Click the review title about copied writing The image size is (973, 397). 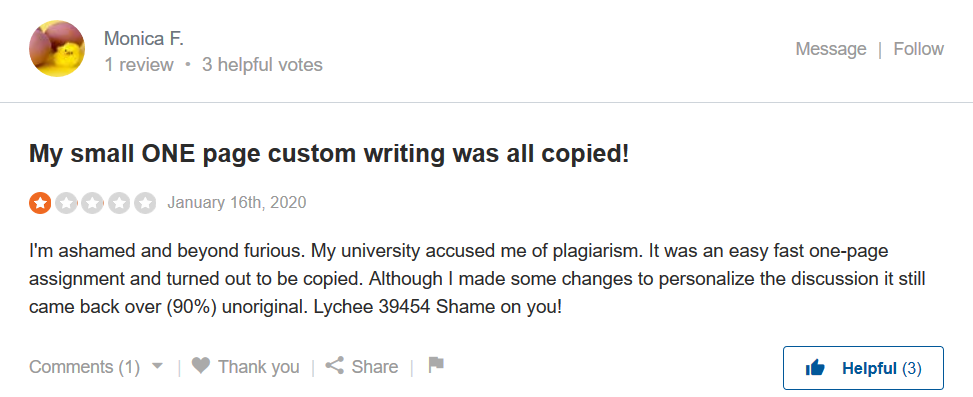point(329,154)
